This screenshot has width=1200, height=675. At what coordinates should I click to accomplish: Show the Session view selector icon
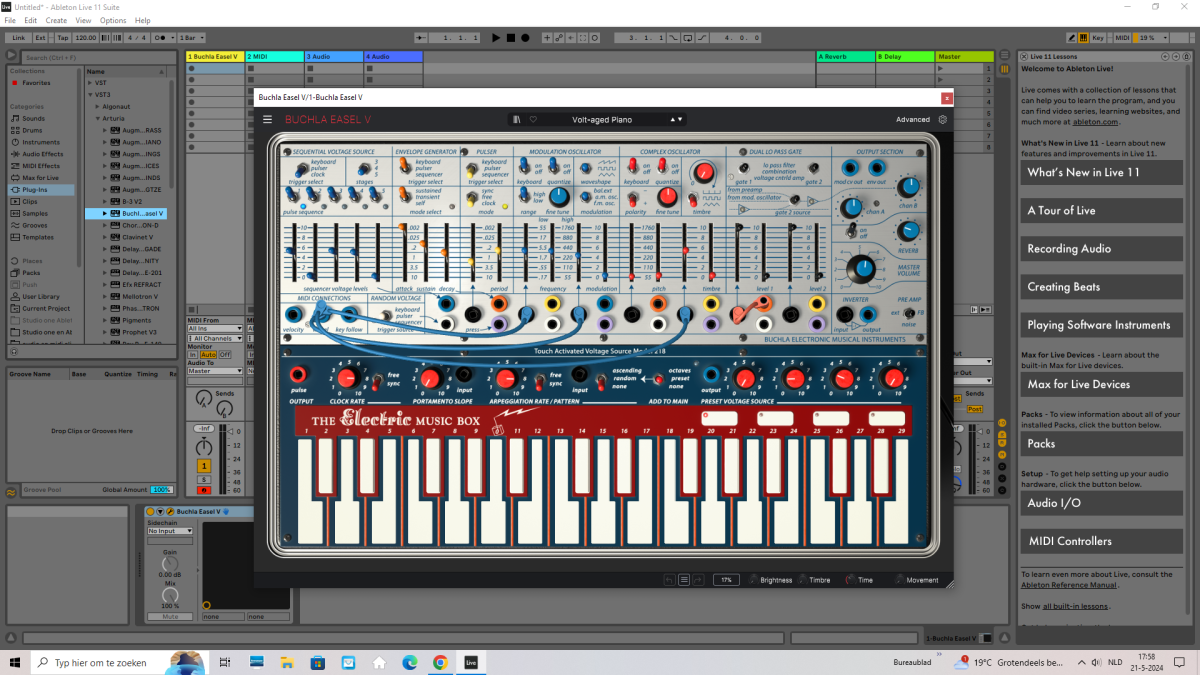click(1005, 70)
